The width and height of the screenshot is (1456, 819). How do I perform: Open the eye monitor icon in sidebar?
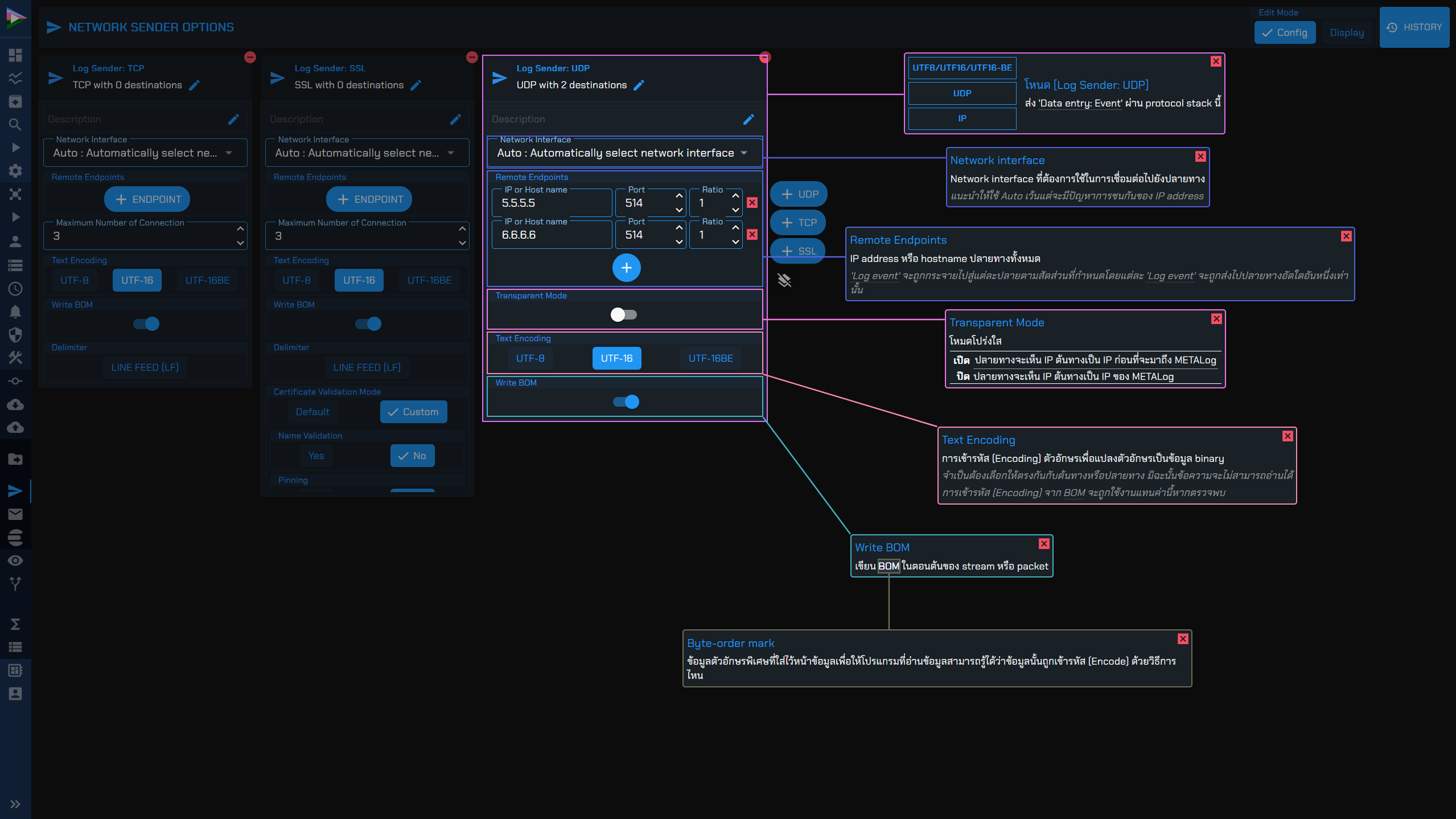pos(15,560)
